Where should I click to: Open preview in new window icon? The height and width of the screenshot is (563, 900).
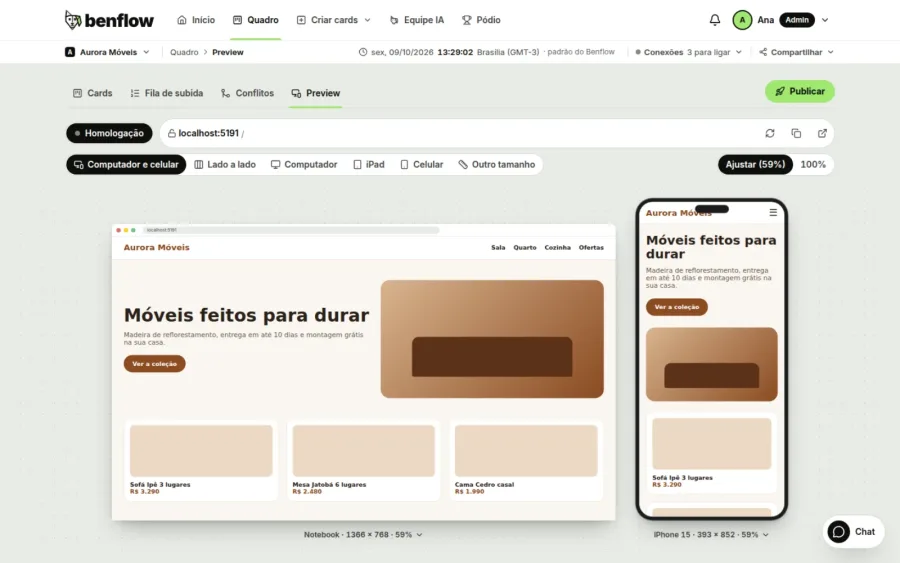click(822, 133)
